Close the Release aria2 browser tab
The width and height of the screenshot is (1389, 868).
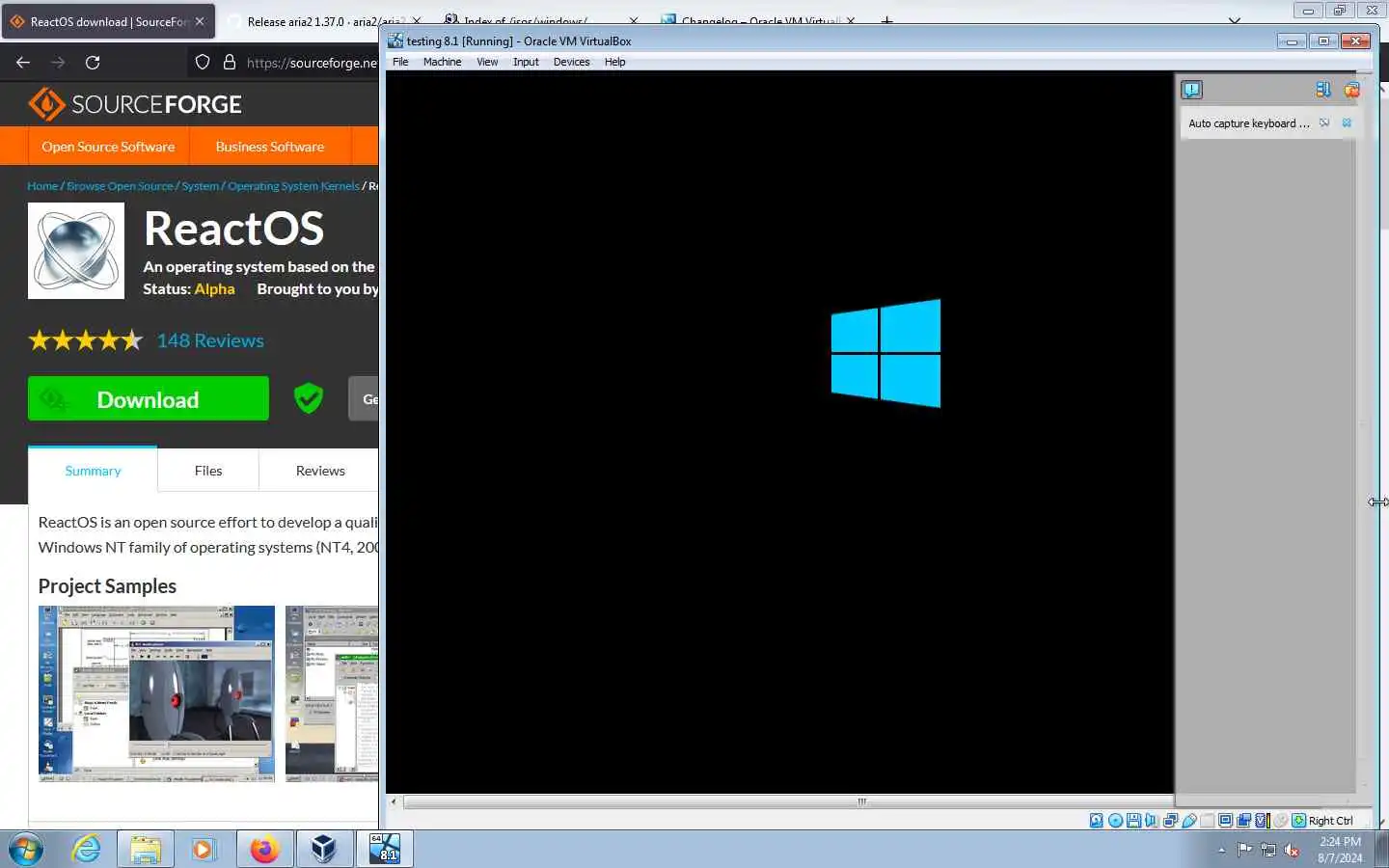(x=417, y=21)
